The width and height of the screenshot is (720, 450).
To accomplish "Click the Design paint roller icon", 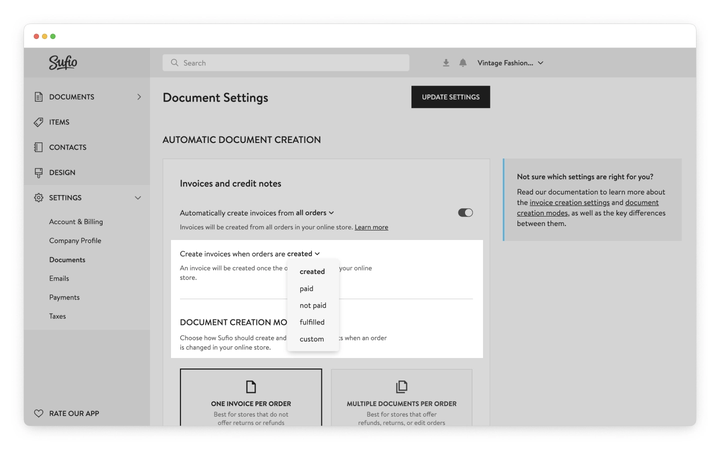I will tap(39, 173).
